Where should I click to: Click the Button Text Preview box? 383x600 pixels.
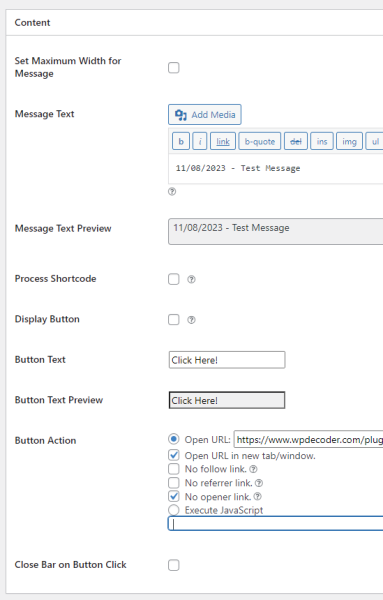tap(227, 400)
